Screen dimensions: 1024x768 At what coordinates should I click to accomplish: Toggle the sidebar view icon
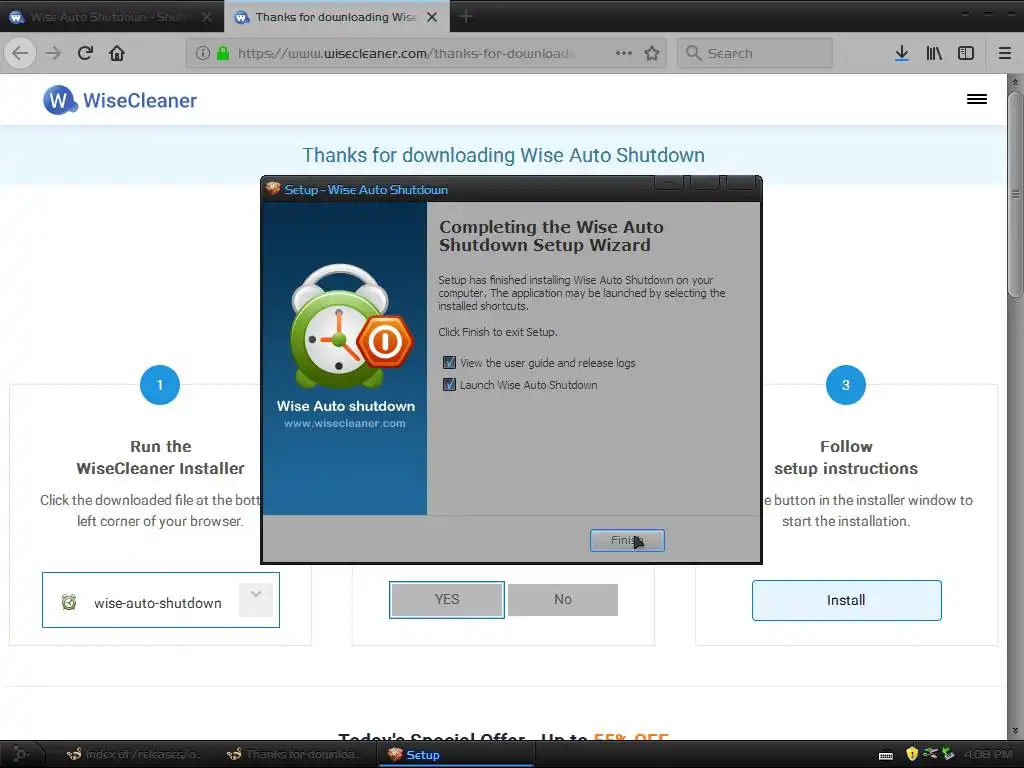point(966,53)
